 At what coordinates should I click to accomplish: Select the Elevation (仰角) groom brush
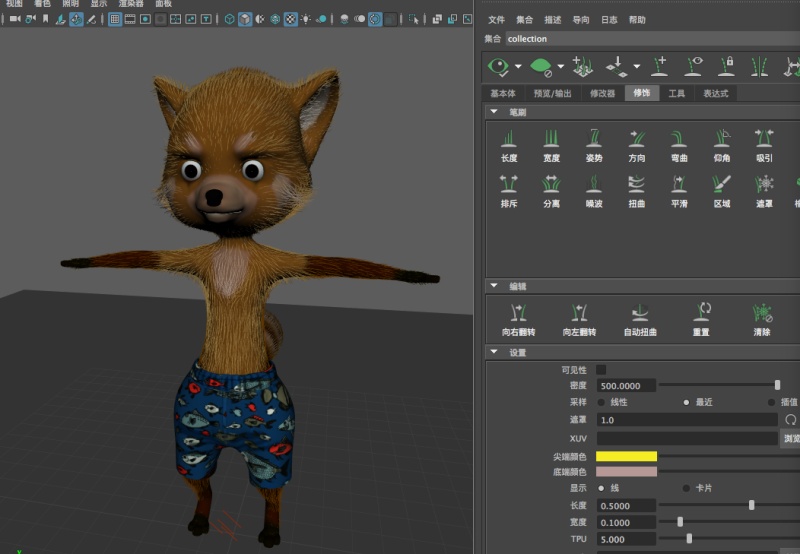[721, 145]
